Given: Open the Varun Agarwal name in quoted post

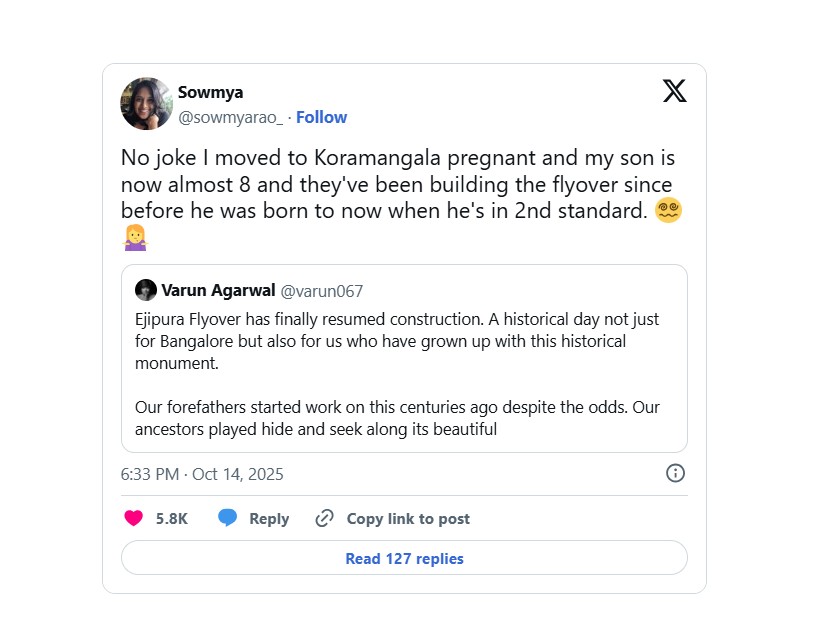Looking at the screenshot, I should click(217, 291).
